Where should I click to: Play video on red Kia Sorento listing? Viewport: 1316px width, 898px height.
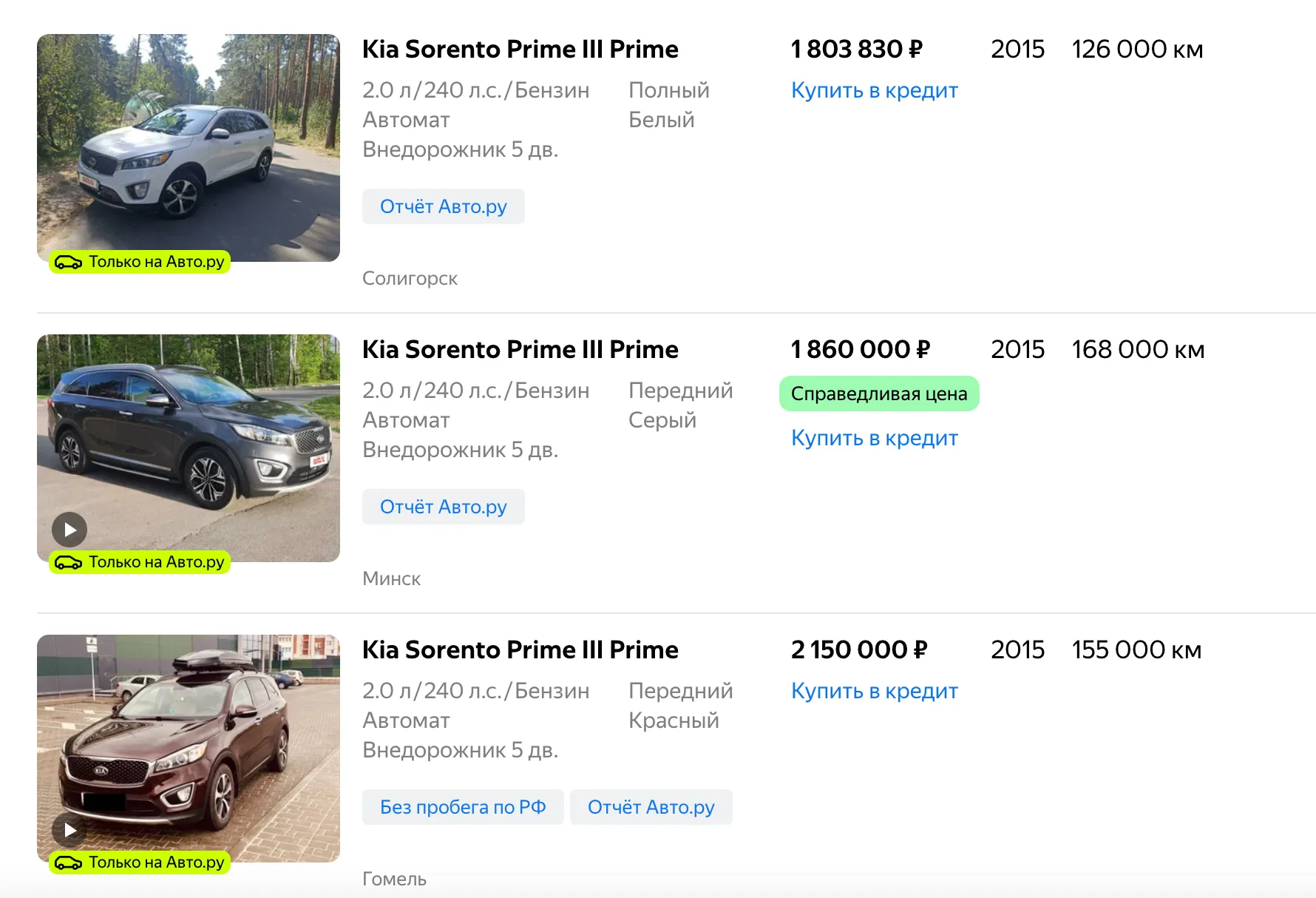click(69, 830)
